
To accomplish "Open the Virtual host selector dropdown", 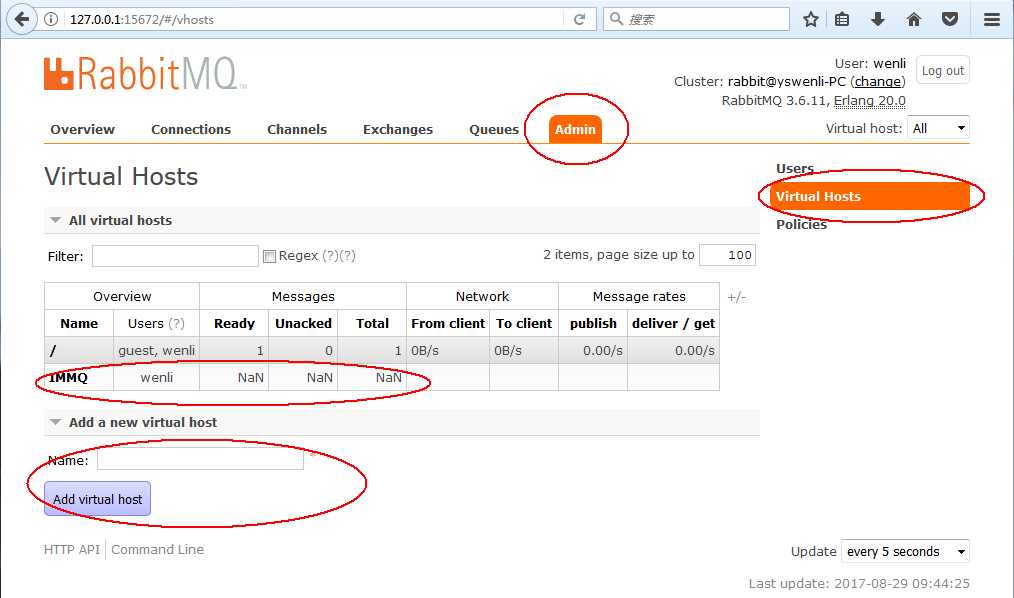I will tap(938, 128).
